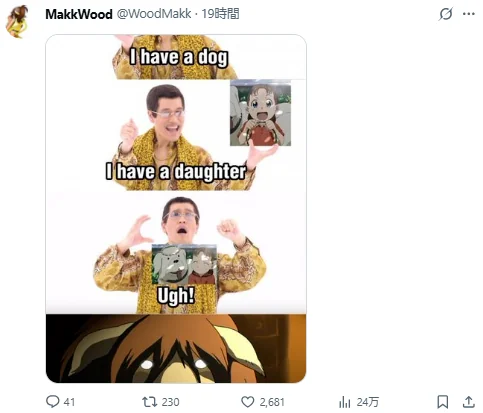Viewport: 483px width, 413px height.
Task: Open the @WoodMakk handle link
Action: click(154, 14)
